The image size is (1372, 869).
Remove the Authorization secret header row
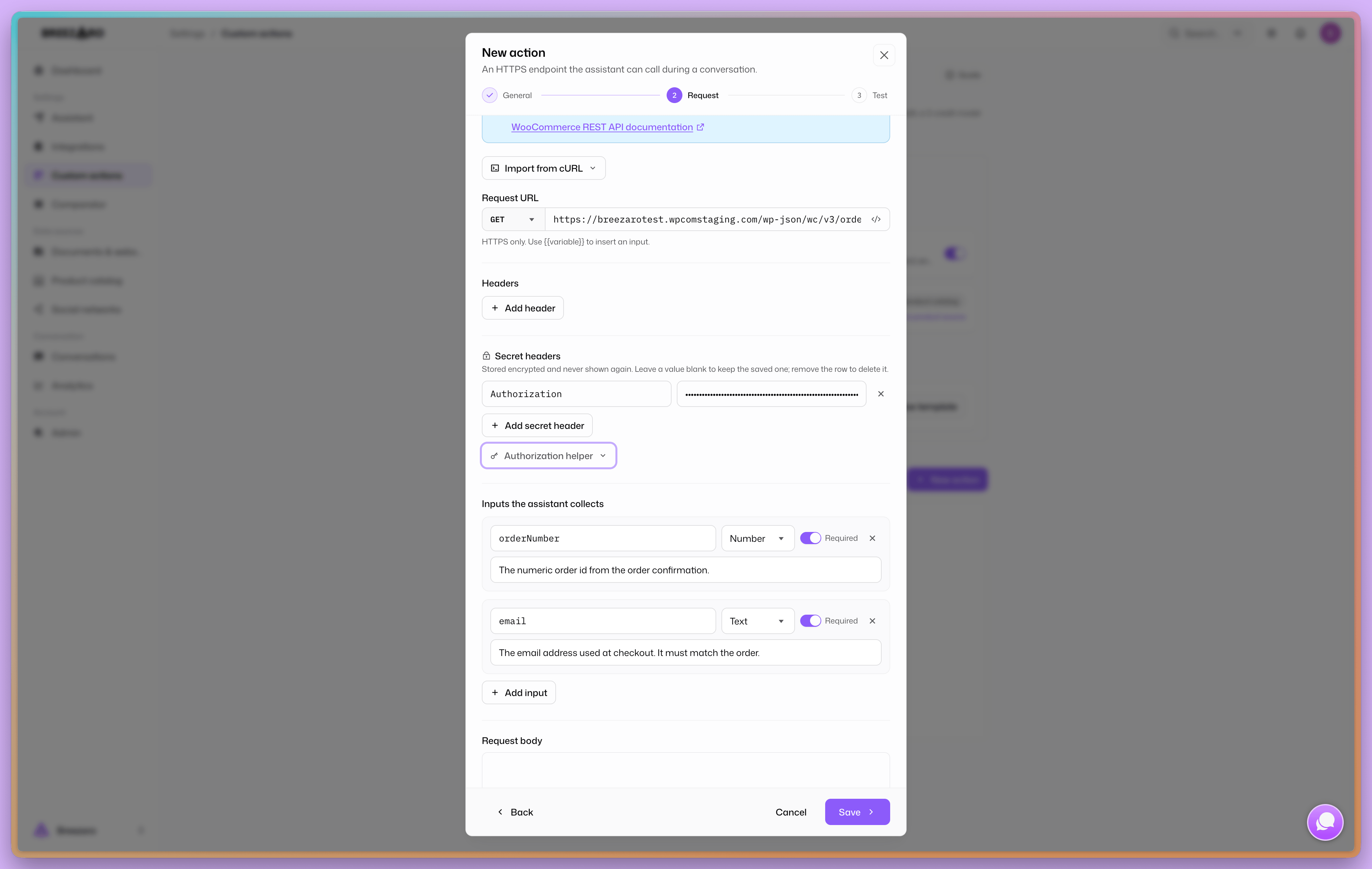[881, 394]
